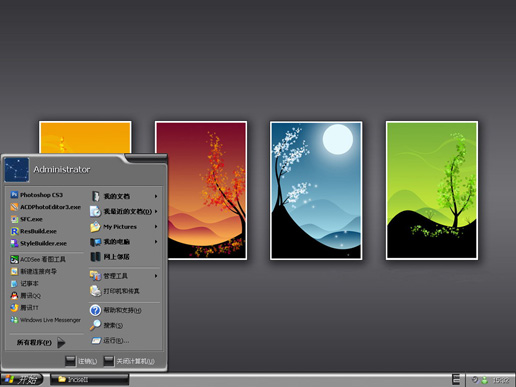Click the 开始 start button
516x387 pixels.
22,379
